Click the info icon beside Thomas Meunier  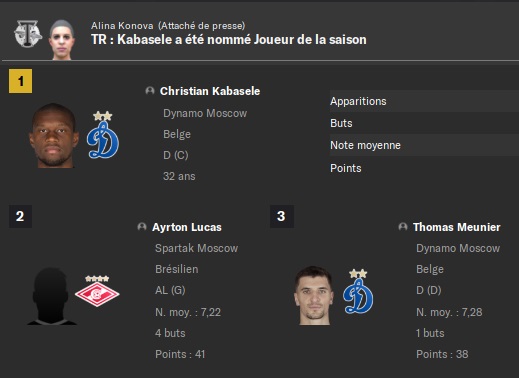(x=403, y=227)
